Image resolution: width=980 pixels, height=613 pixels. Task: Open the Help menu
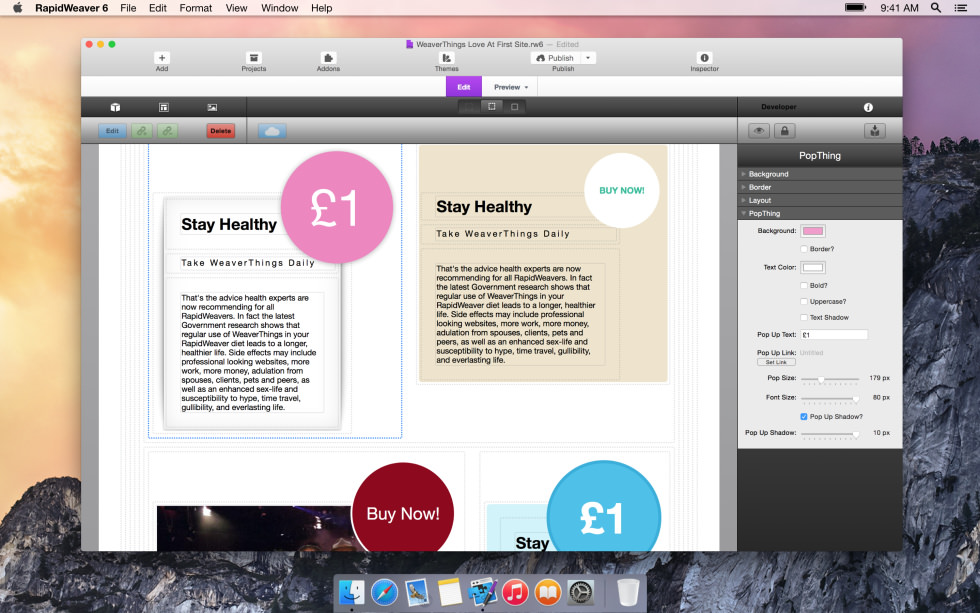[321, 8]
